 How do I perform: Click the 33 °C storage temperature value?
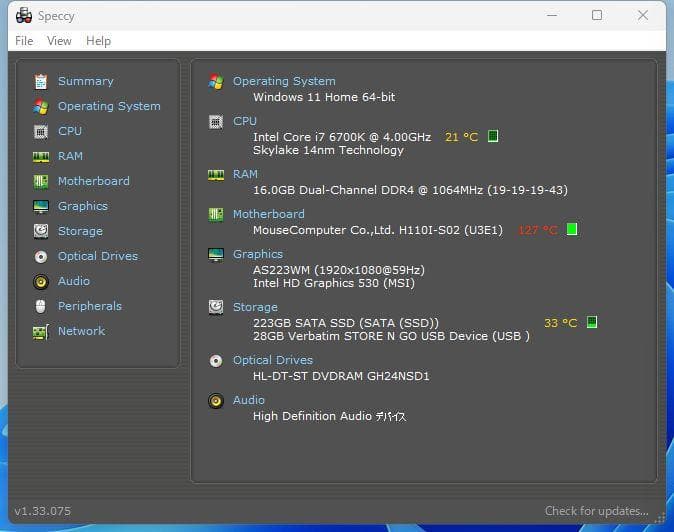[x=561, y=323]
